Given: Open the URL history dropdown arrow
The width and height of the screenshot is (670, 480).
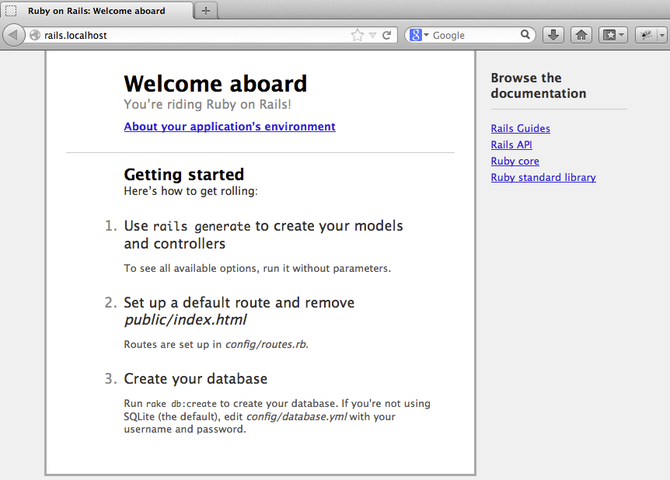Looking at the screenshot, I should pyautogui.click(x=373, y=35).
